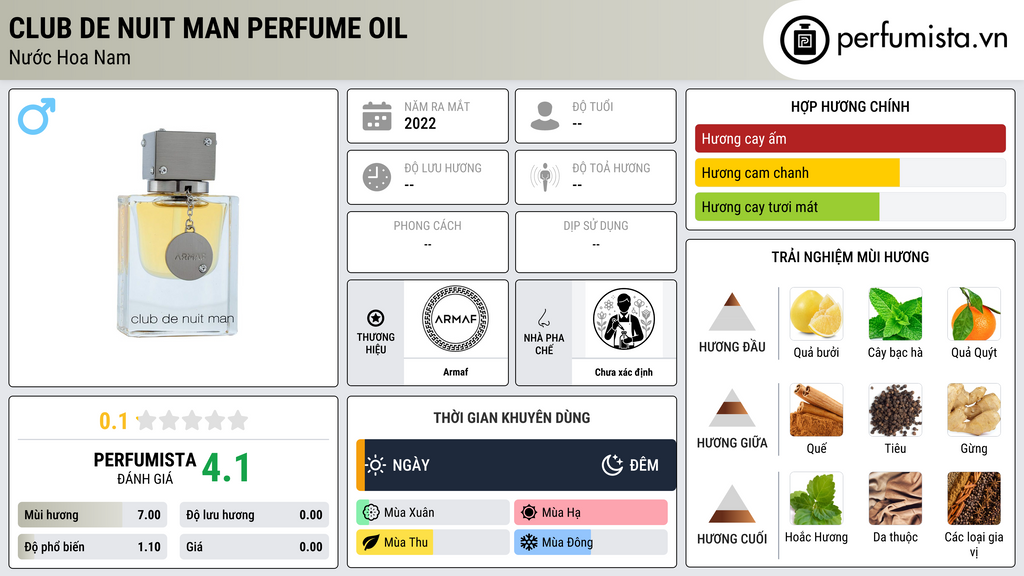This screenshot has width=1024, height=576.
Task: Click the male gender symbol icon
Action: pyautogui.click(x=37, y=116)
